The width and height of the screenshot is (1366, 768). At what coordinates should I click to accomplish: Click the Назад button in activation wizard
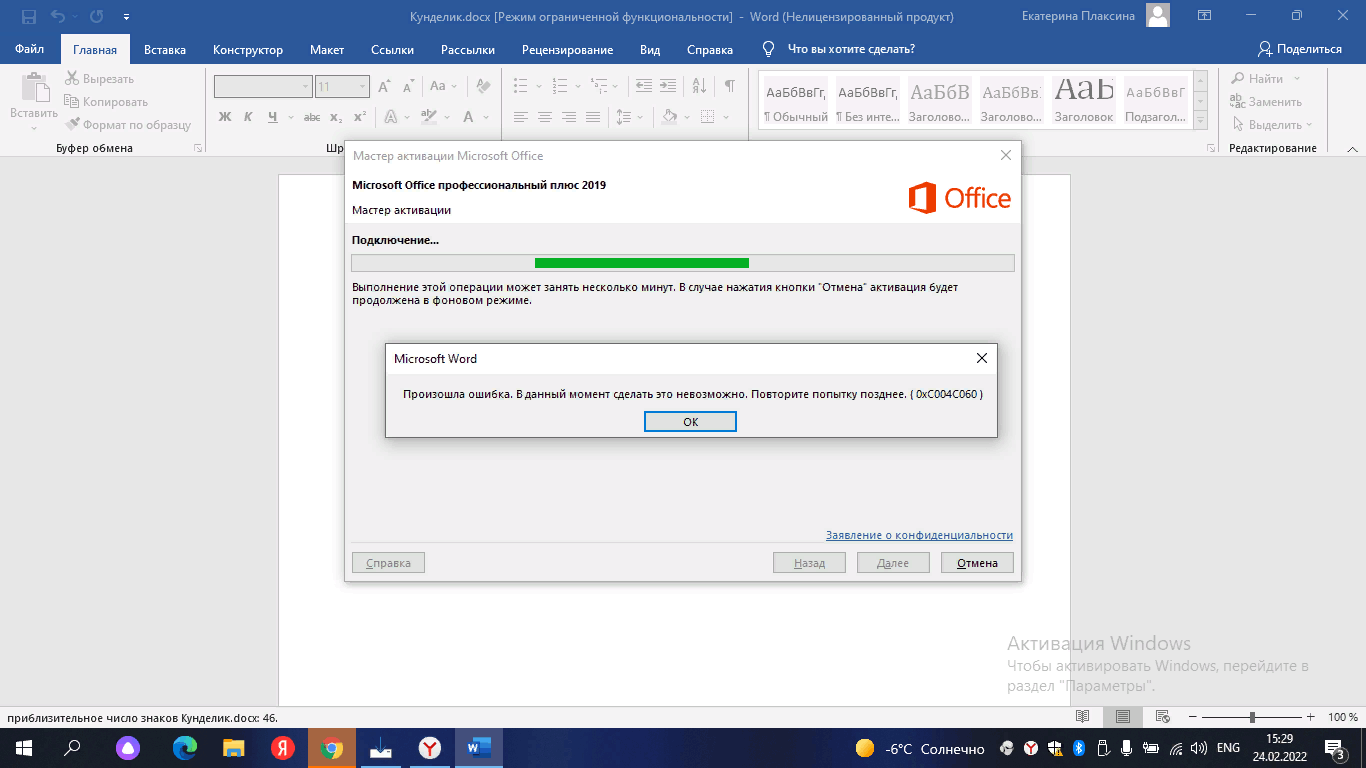(809, 563)
